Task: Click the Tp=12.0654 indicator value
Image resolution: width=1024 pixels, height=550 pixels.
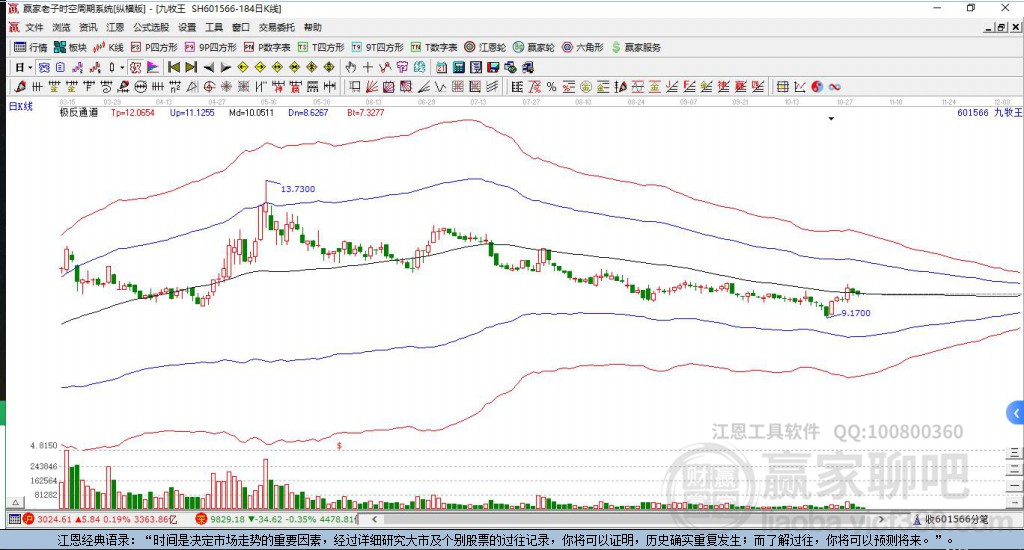Action: point(133,112)
